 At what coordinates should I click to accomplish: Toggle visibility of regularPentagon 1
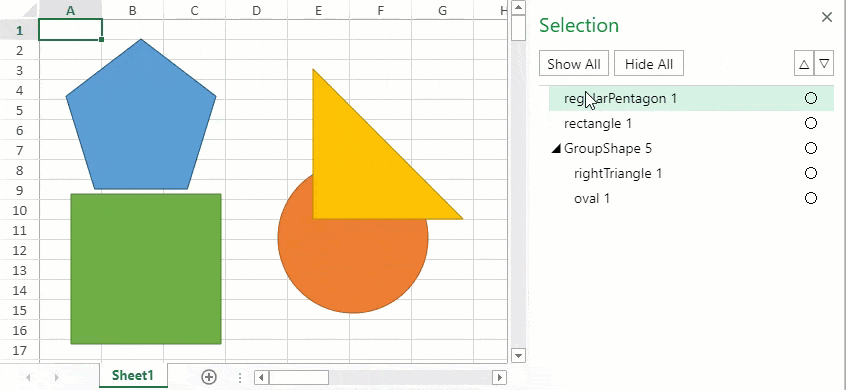pos(810,98)
